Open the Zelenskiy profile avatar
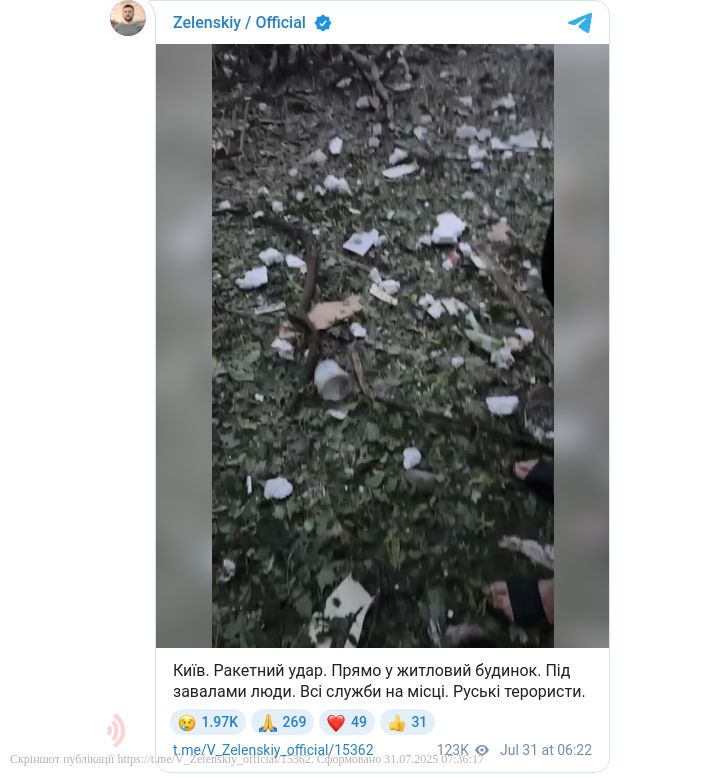This screenshot has width=720, height=777. click(x=128, y=18)
